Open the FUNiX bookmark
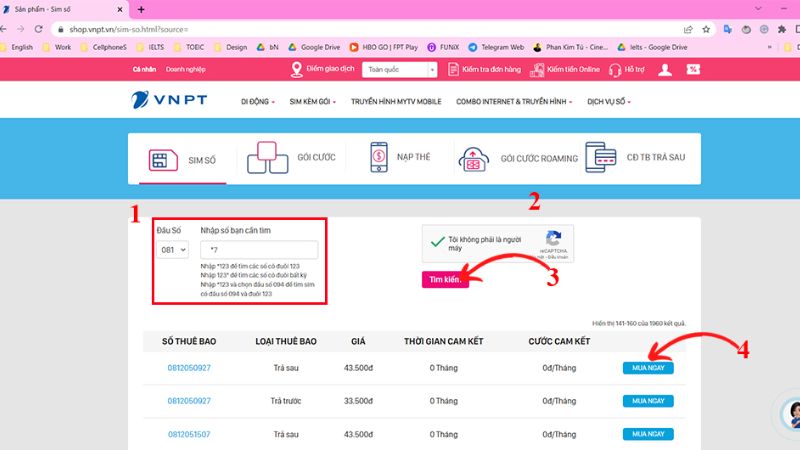The height and width of the screenshot is (450, 800). click(443, 47)
